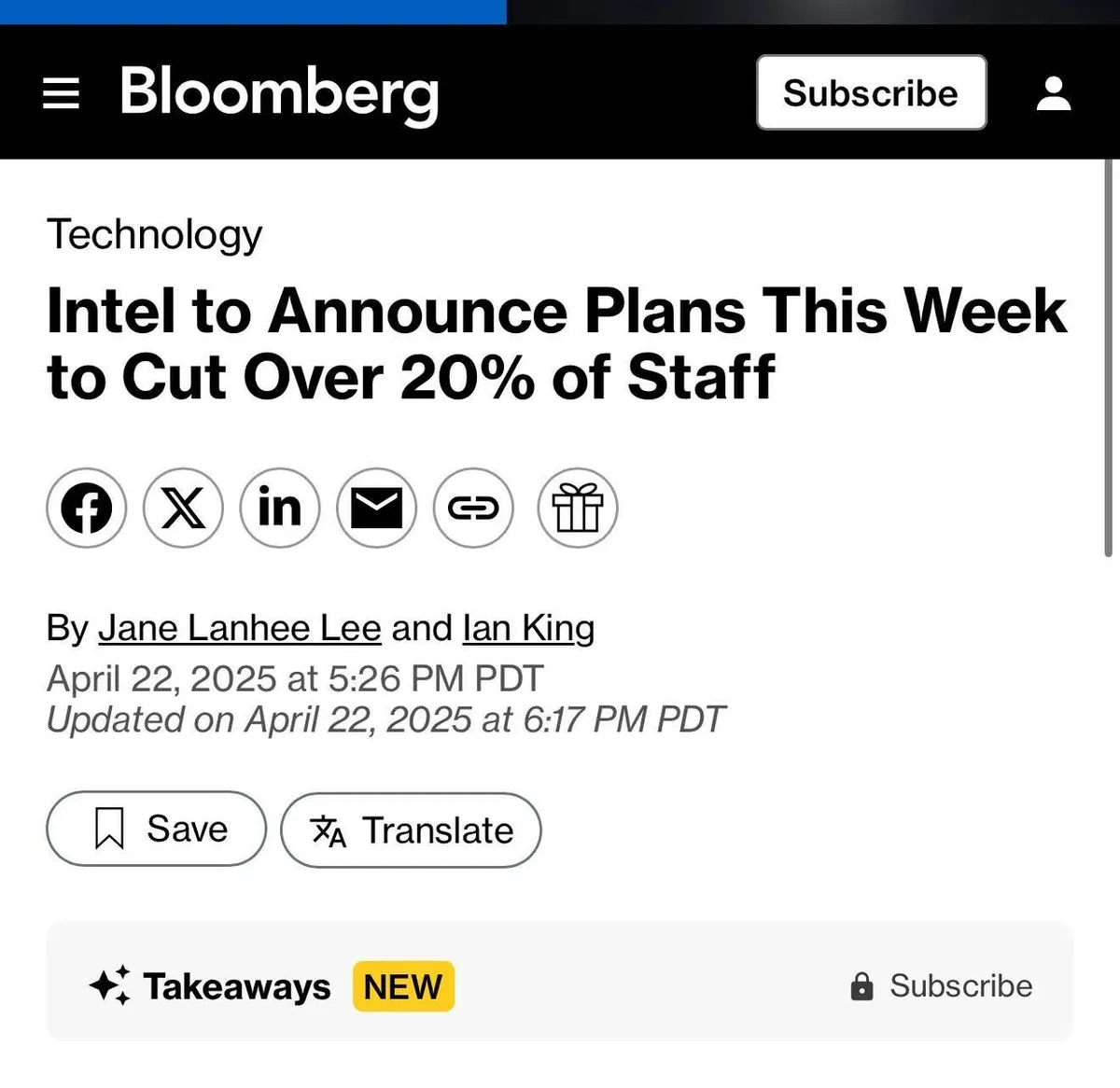The height and width of the screenshot is (1088, 1120).
Task: Share the article on Facebook
Action: (x=87, y=508)
